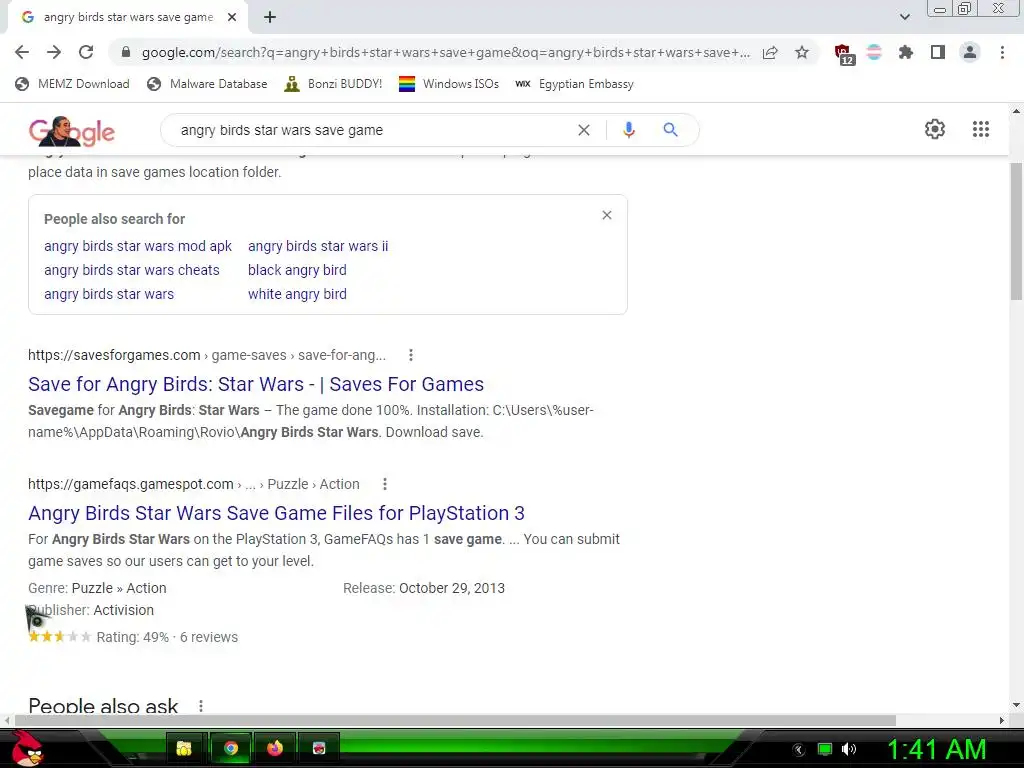The width and height of the screenshot is (1024, 768).
Task: Open the Google apps grid
Action: (981, 129)
